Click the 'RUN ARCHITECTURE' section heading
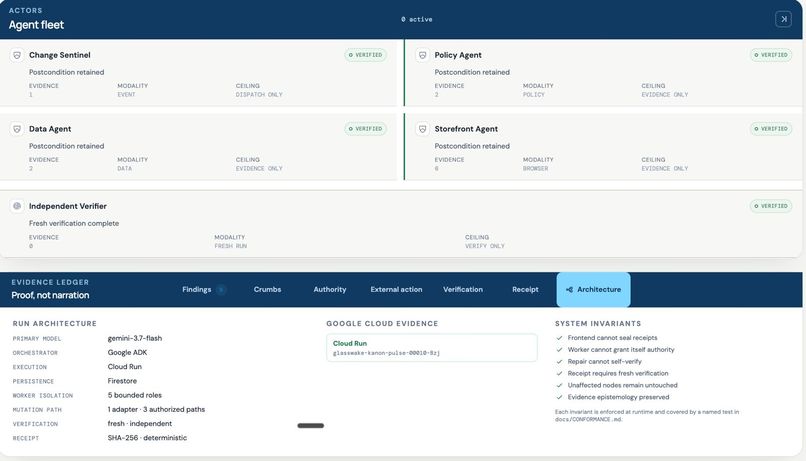 54,324
